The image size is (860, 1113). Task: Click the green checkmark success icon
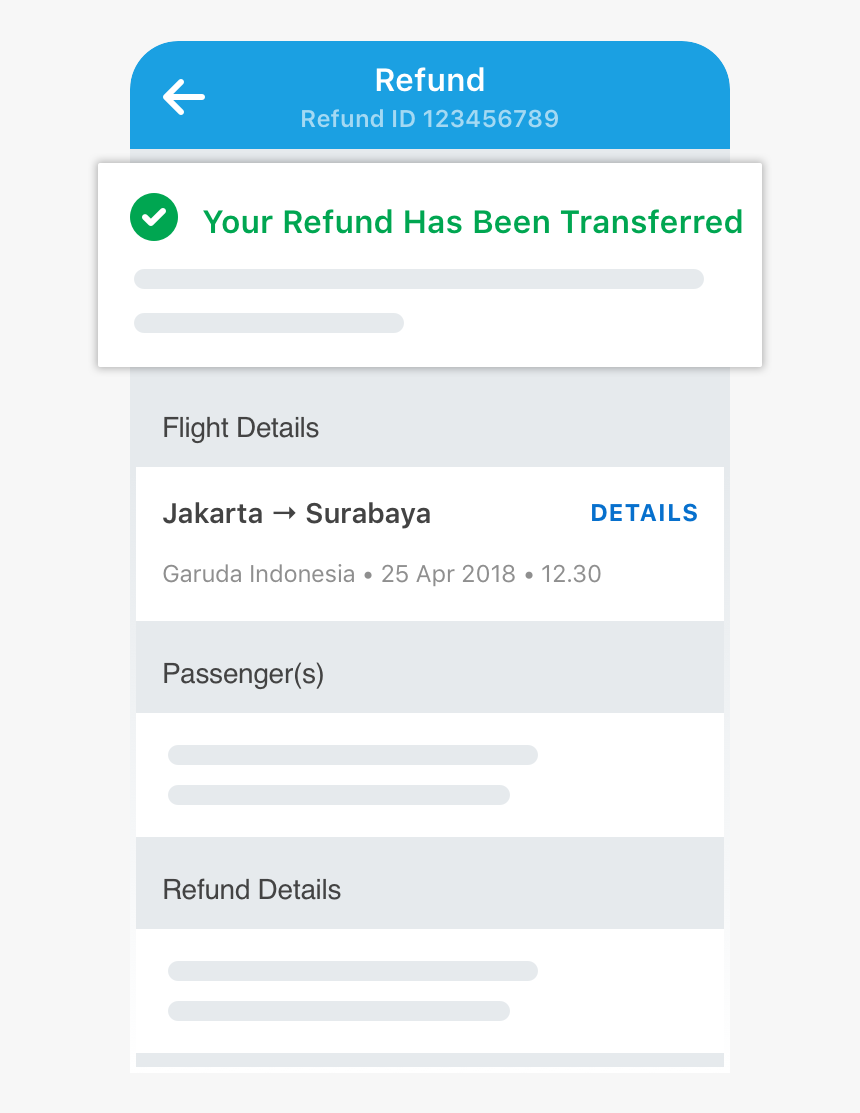154,217
